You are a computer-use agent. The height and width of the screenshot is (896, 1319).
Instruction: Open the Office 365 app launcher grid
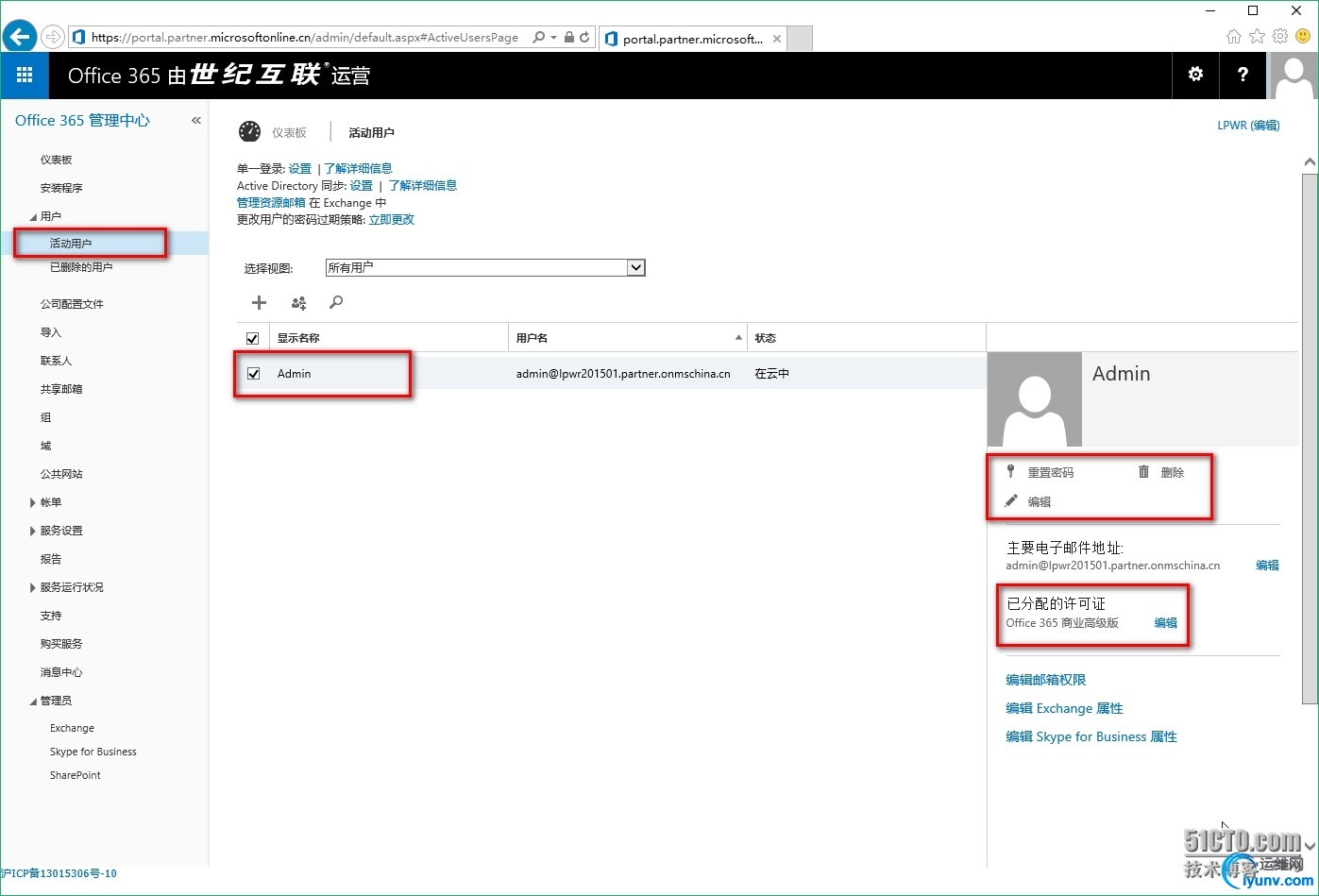[25, 75]
